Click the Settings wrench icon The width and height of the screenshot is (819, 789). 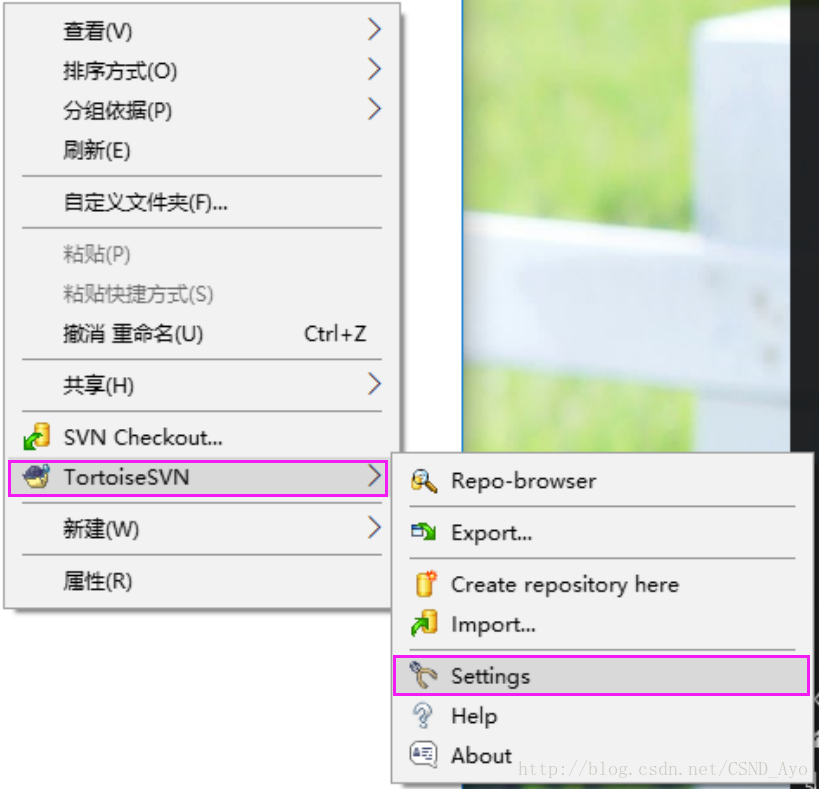tap(423, 675)
